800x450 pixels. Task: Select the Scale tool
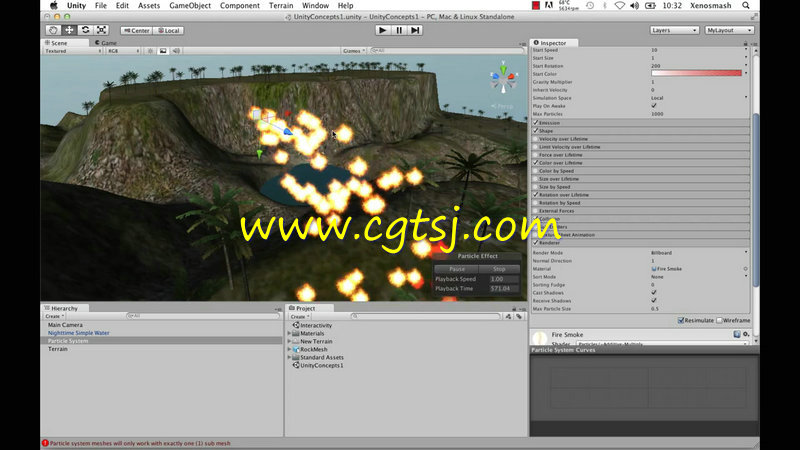pos(101,30)
